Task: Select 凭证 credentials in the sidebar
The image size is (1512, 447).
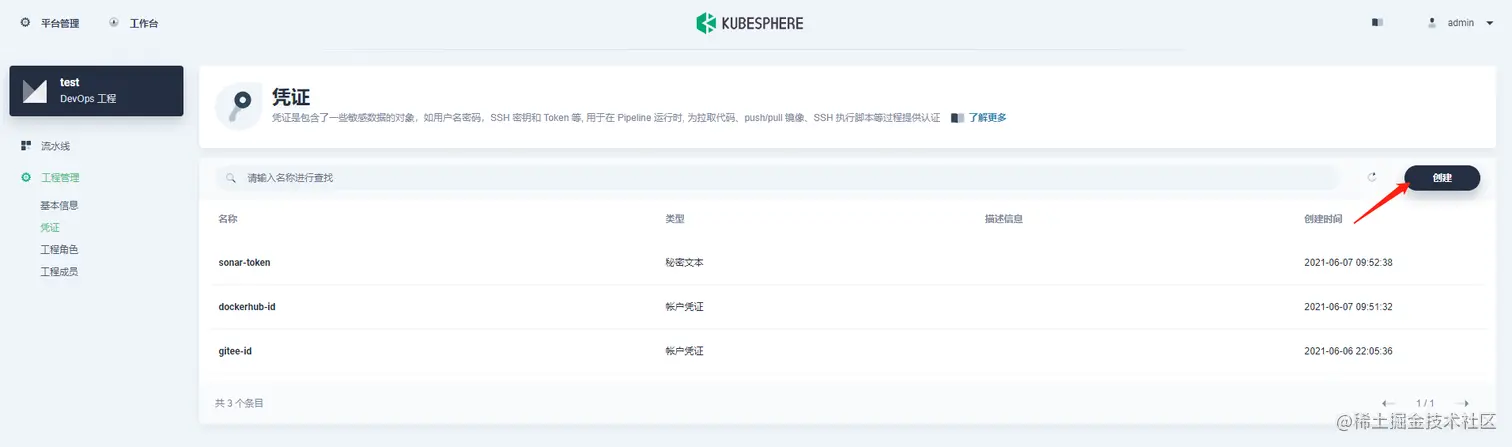Action: click(50, 227)
